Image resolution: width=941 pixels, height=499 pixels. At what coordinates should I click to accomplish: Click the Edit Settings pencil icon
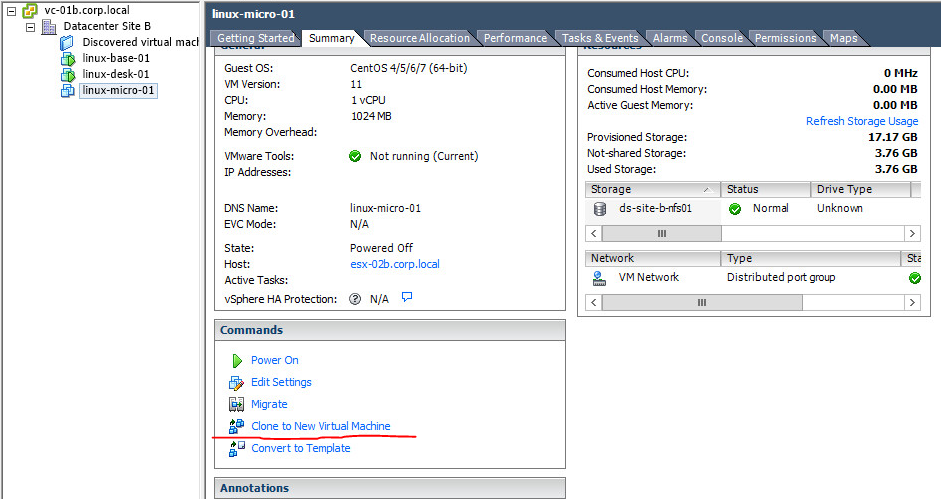236,383
